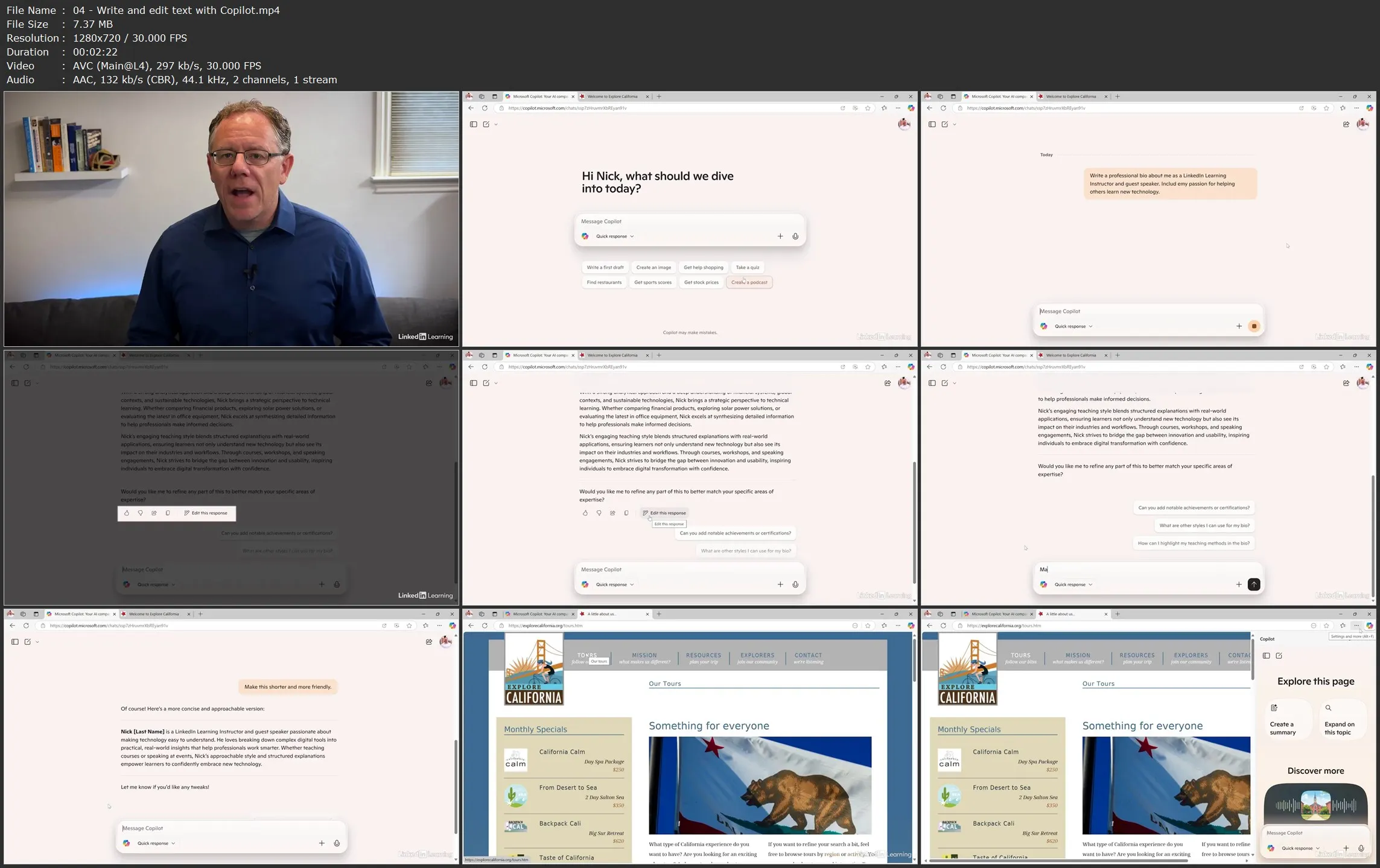Click Message Copilot field in the Copilot sidebar
Image resolution: width=1380 pixels, height=868 pixels.
(1315, 833)
